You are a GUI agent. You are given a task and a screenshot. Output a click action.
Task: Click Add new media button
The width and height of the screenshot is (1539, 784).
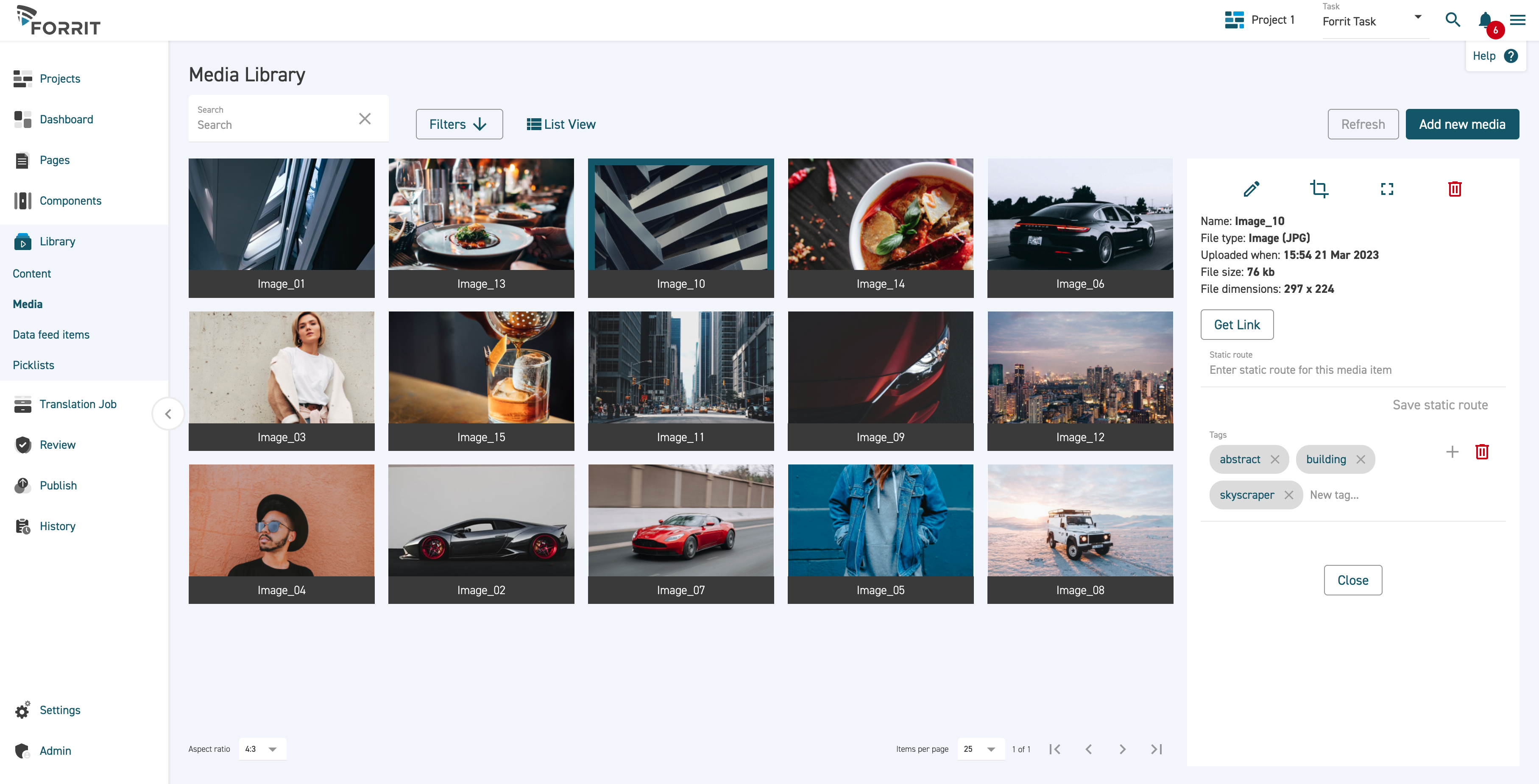coord(1461,124)
